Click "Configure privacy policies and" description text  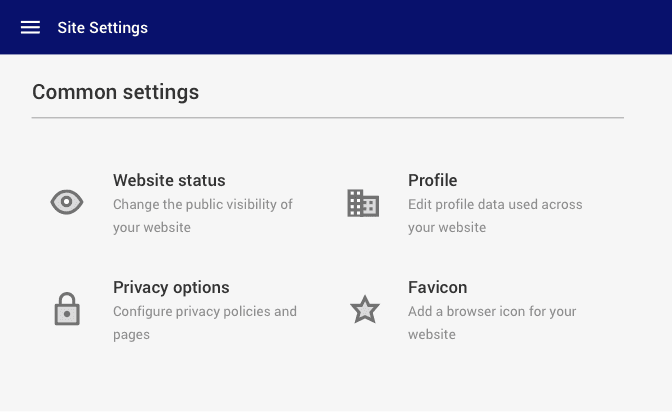coord(204,311)
